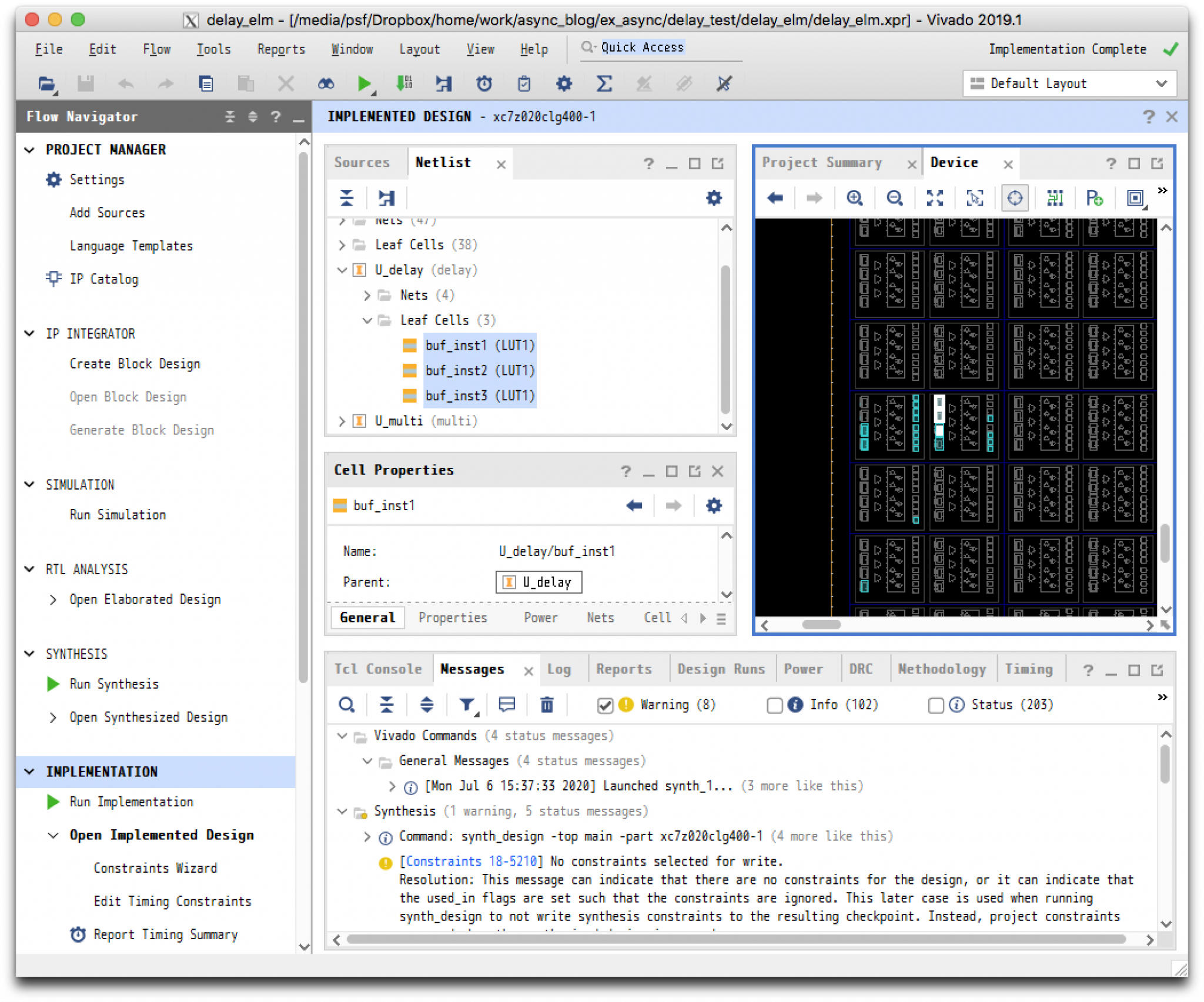Click the green Run toolbar arrow
The width and height of the screenshot is (1204, 1002).
(364, 84)
